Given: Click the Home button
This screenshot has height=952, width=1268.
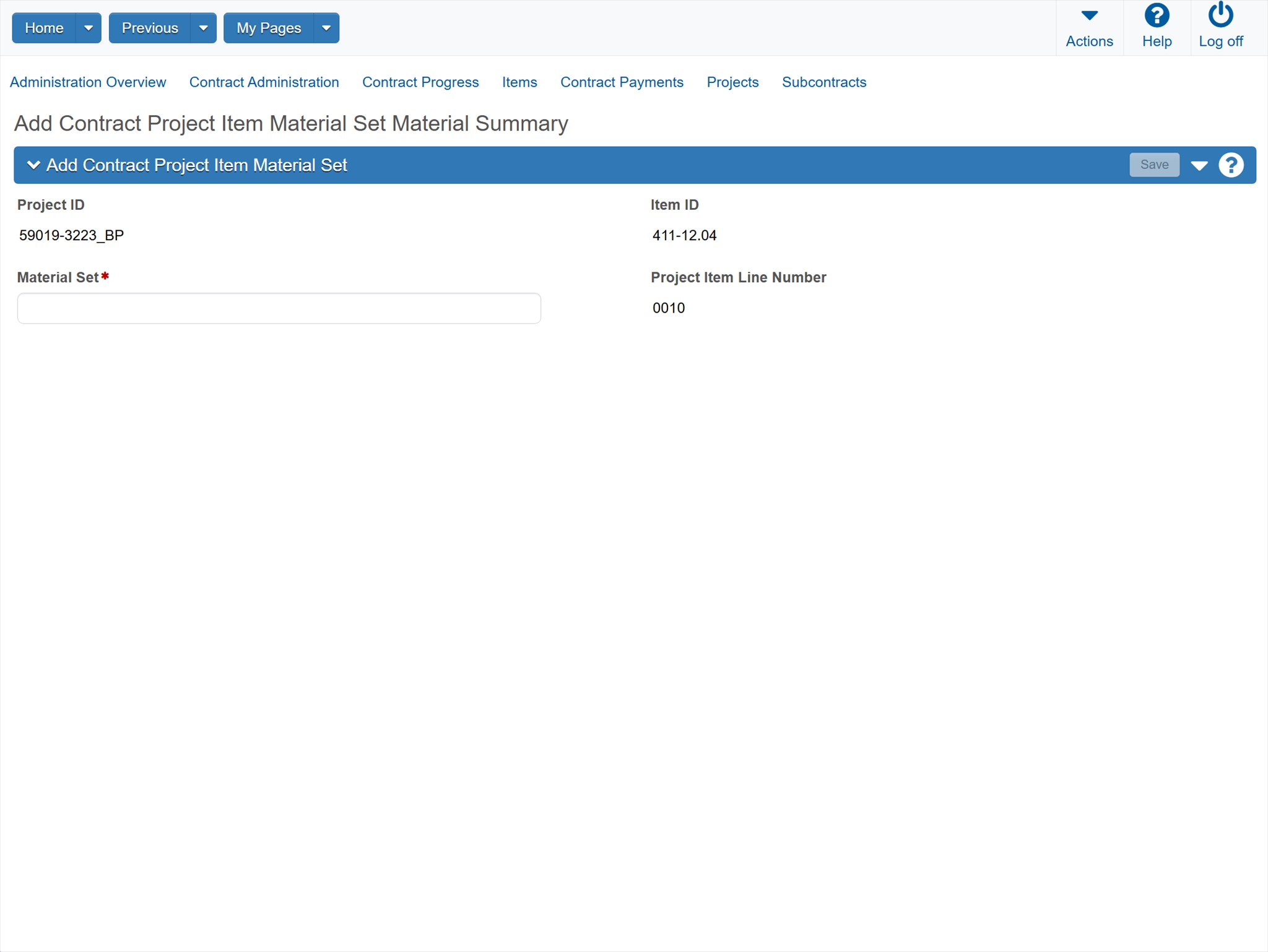Looking at the screenshot, I should [44, 28].
